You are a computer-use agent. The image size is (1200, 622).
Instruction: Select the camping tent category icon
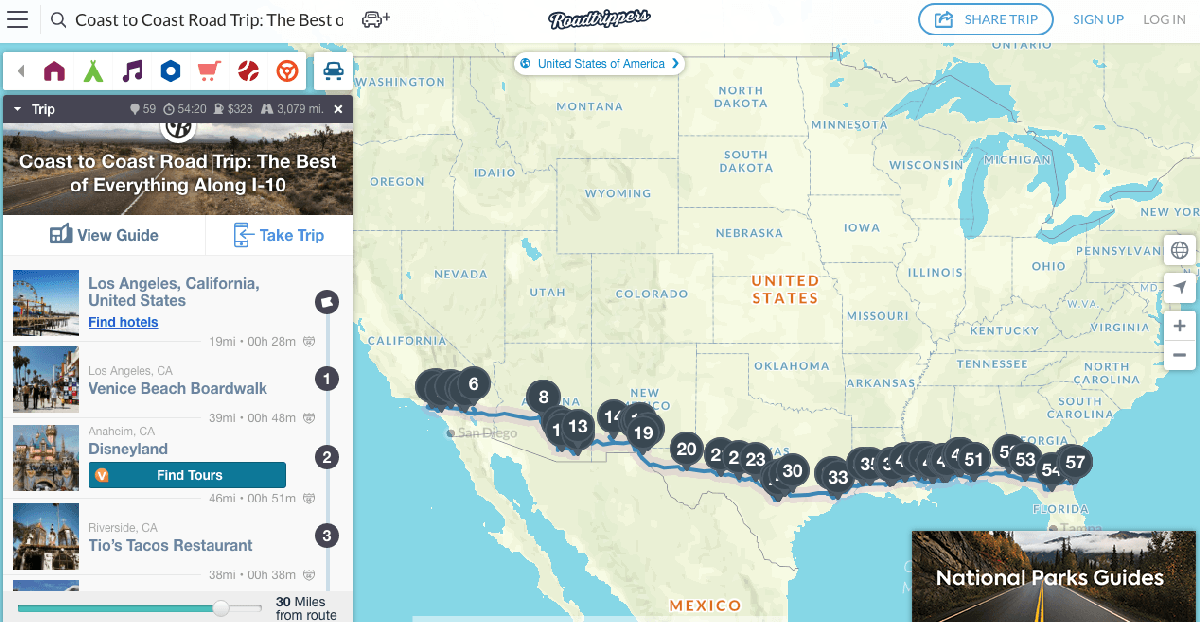pyautogui.click(x=93, y=71)
